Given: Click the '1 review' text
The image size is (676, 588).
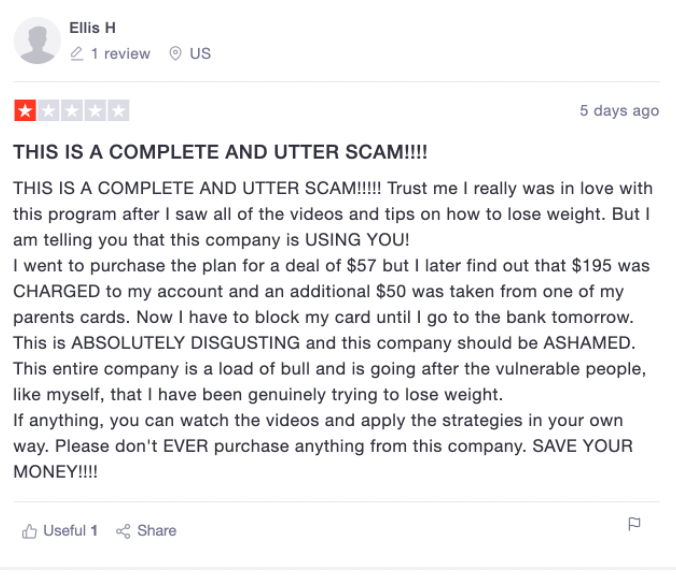Looking at the screenshot, I should (x=120, y=53).
